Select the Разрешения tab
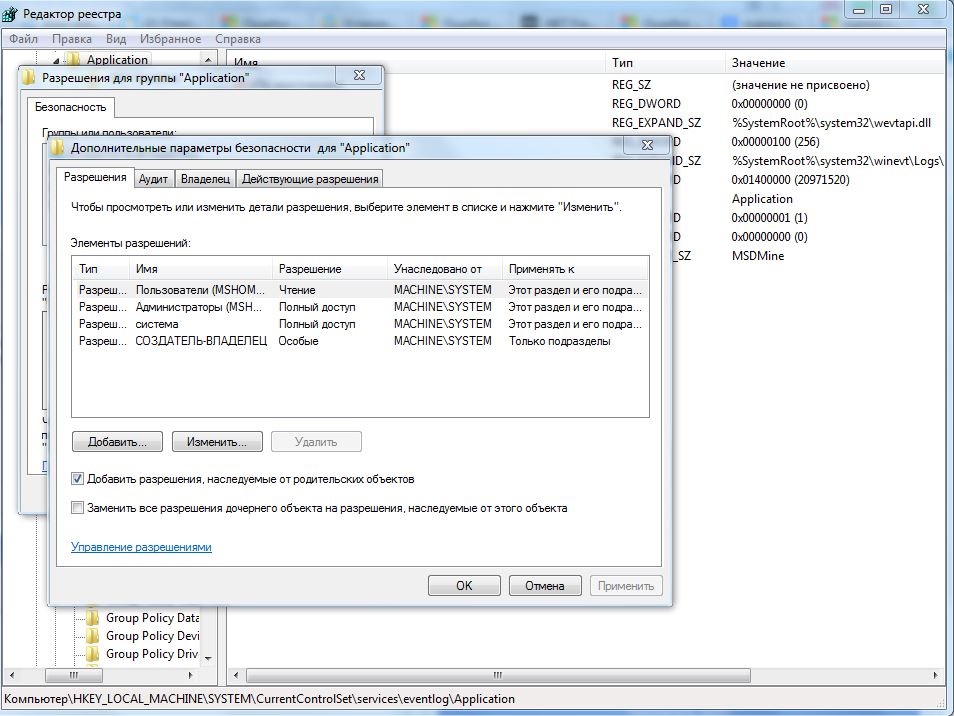Viewport: 954px width, 716px height. pyautogui.click(x=95, y=177)
